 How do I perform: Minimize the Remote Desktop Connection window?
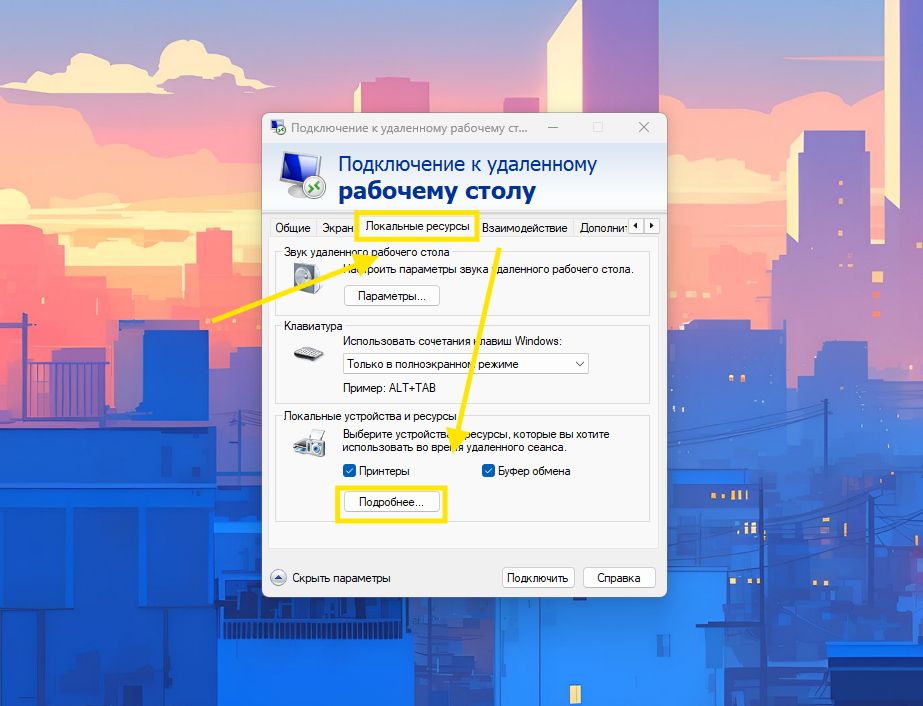(x=553, y=127)
